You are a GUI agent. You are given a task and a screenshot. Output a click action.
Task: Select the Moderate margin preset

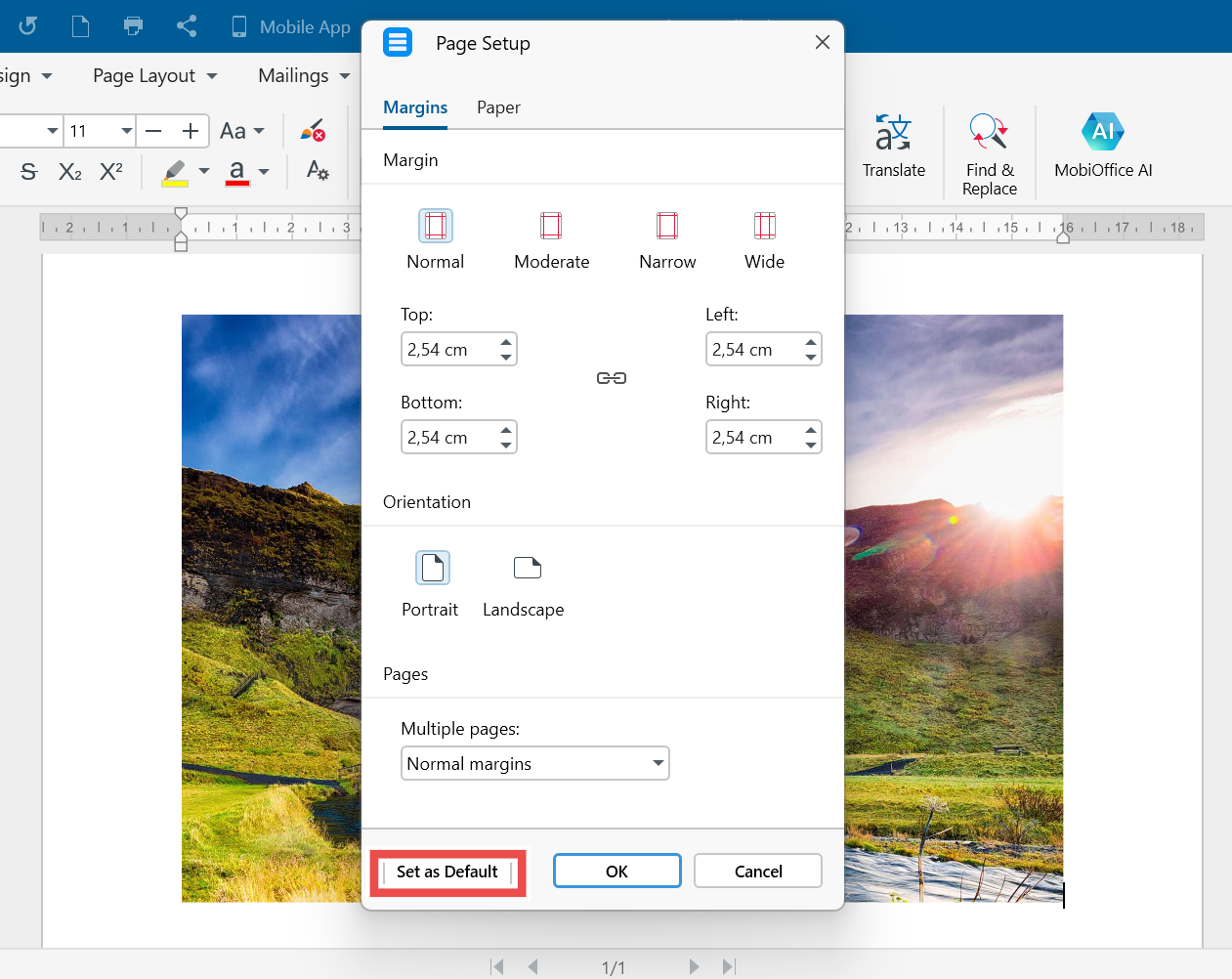[x=551, y=239]
